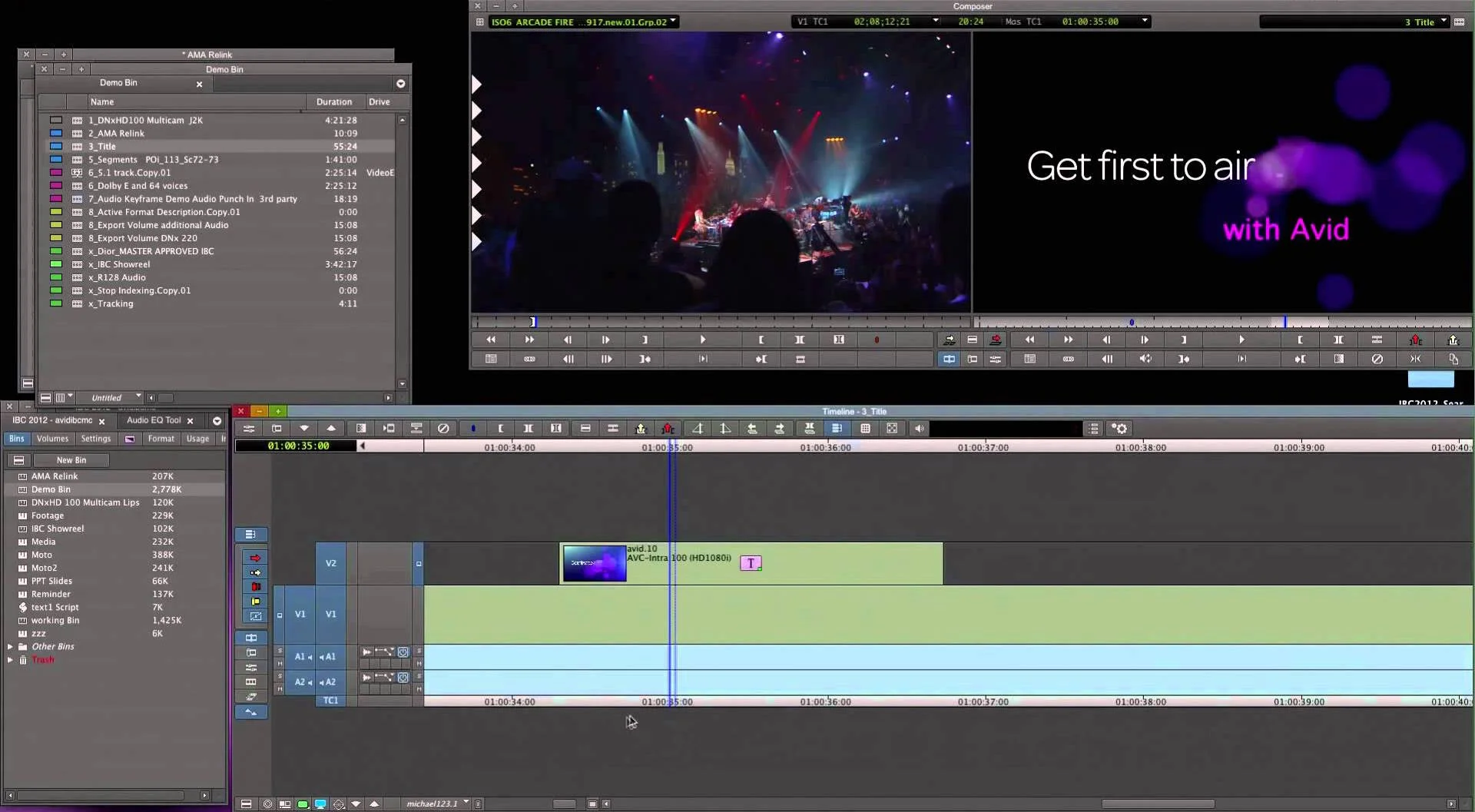
Task: Switch to Format tab
Action: pyautogui.click(x=161, y=439)
